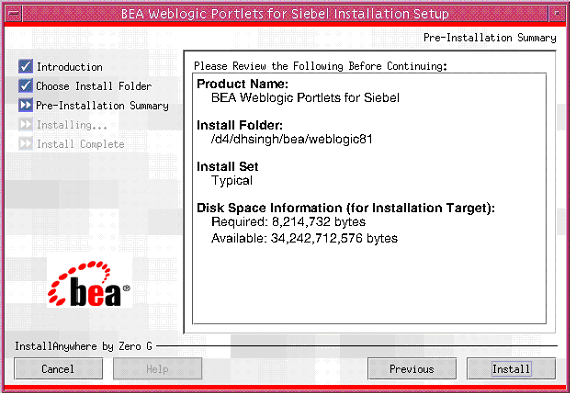This screenshot has height=393, width=570.
Task: Click the Pre-Installation Summary arrow icon
Action: coord(25,105)
